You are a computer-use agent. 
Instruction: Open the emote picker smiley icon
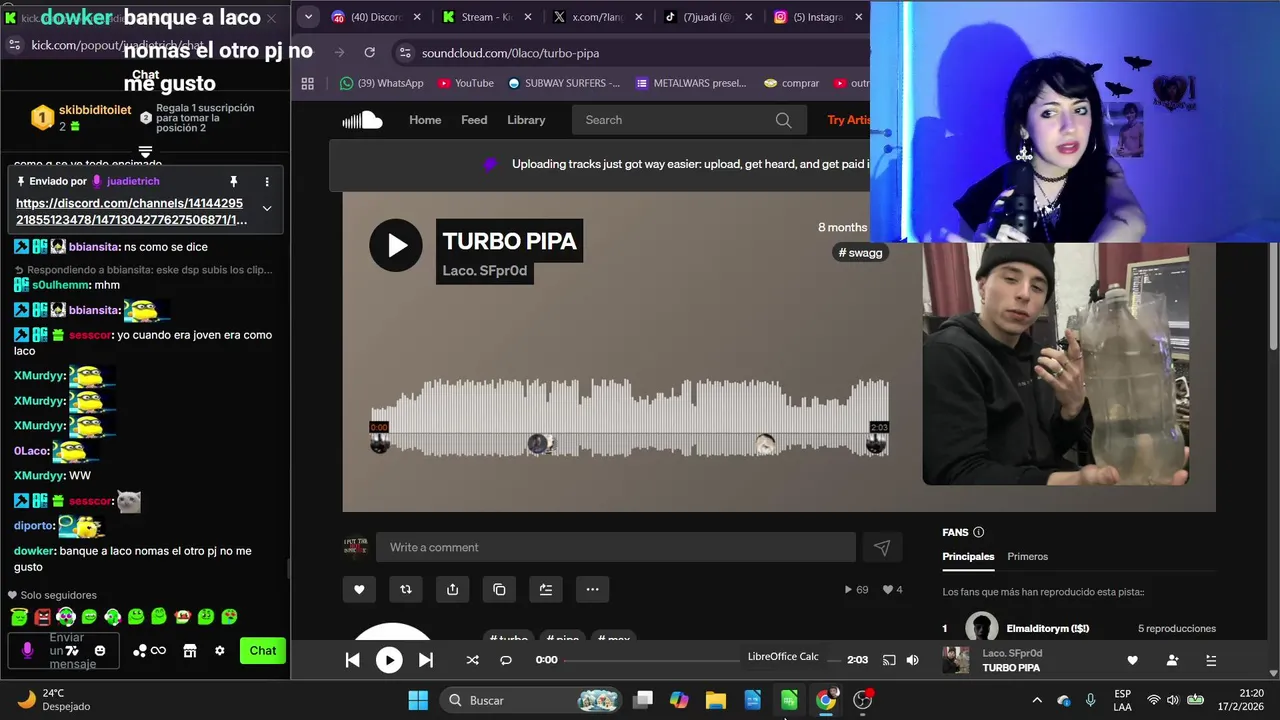pos(99,651)
